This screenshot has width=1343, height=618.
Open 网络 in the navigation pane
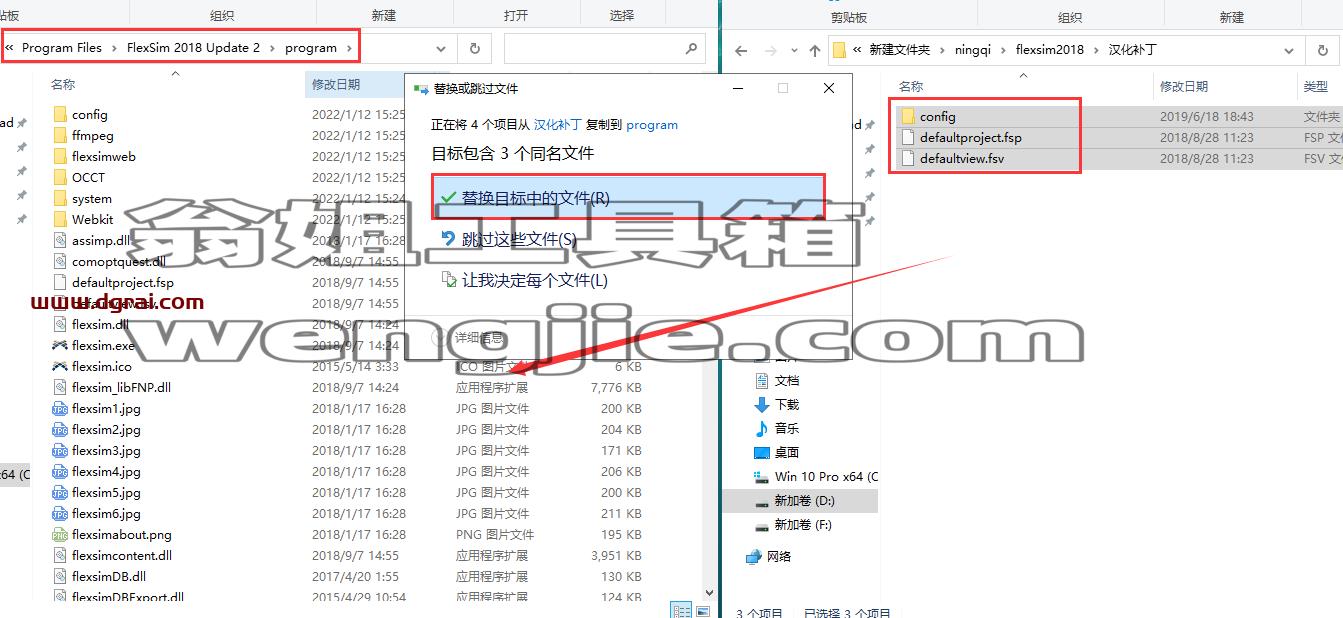779,556
